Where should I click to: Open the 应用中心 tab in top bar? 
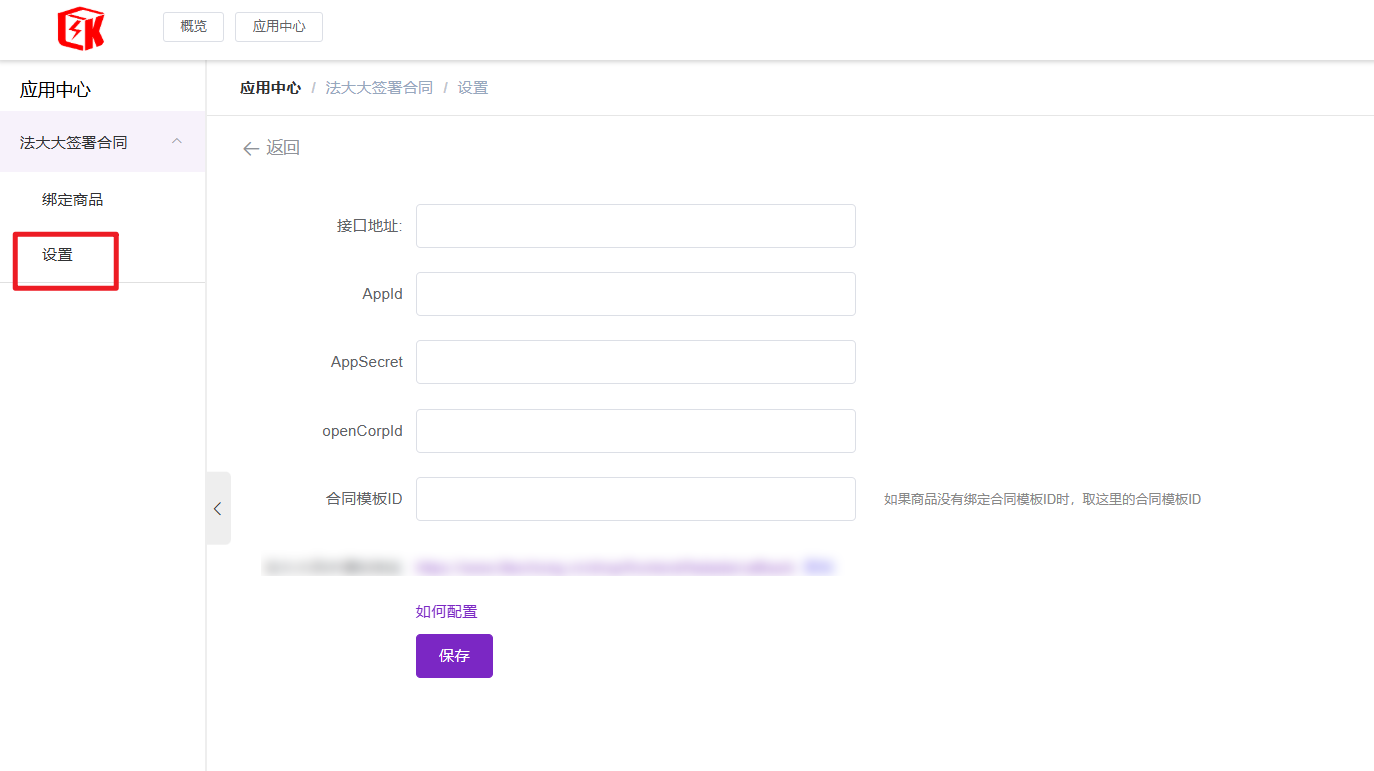tap(278, 27)
